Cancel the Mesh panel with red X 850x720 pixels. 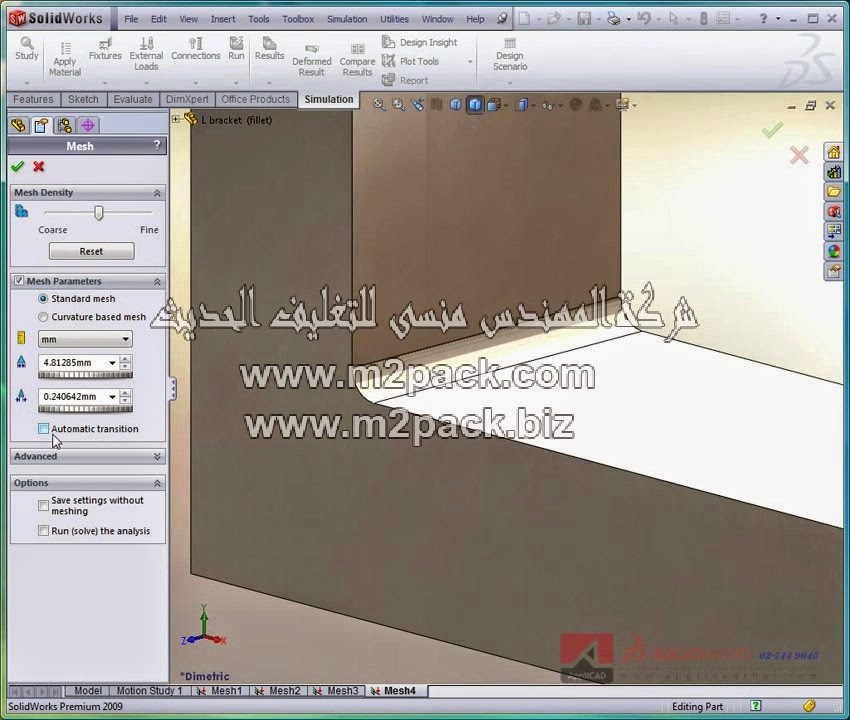pos(38,166)
